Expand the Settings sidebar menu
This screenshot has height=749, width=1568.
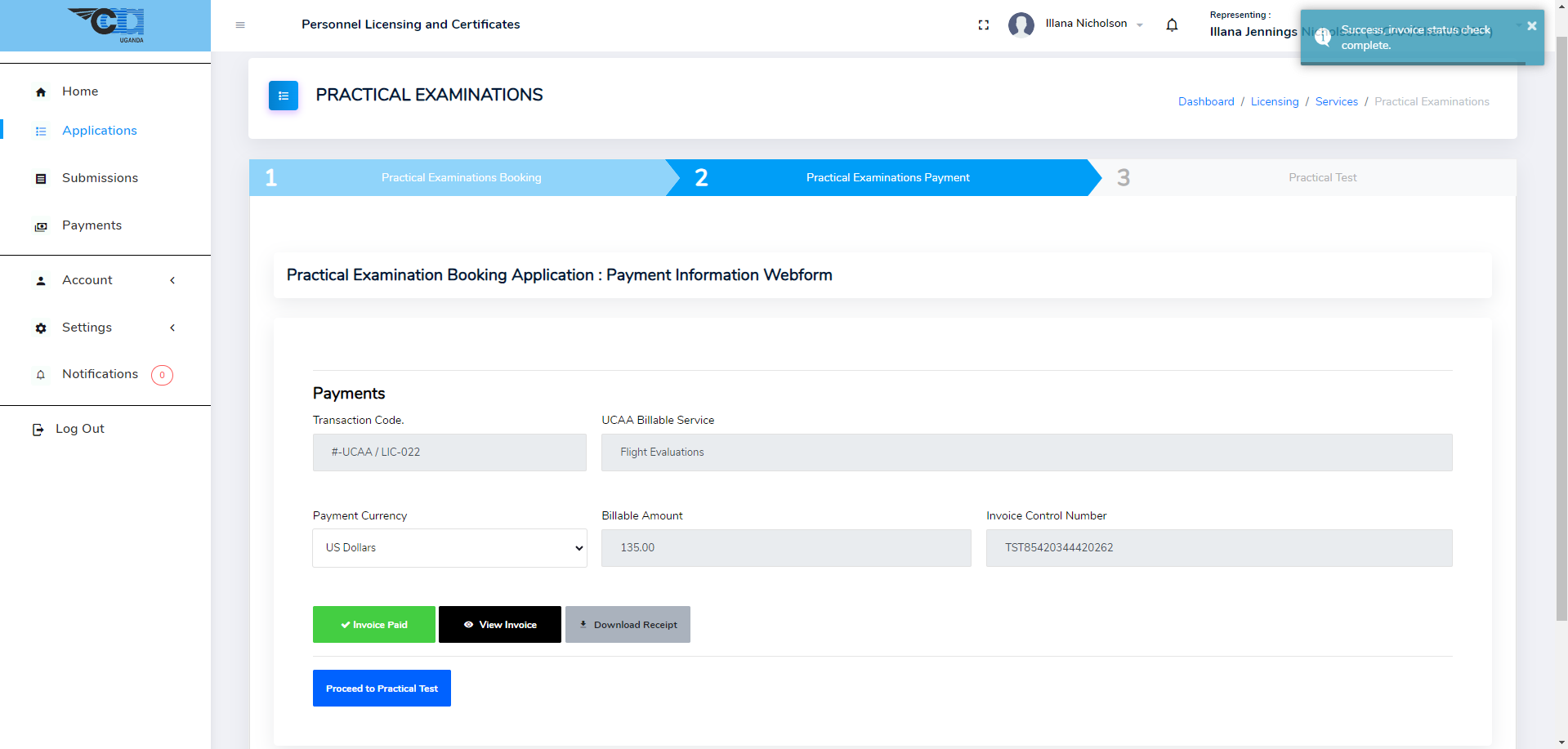click(x=105, y=328)
